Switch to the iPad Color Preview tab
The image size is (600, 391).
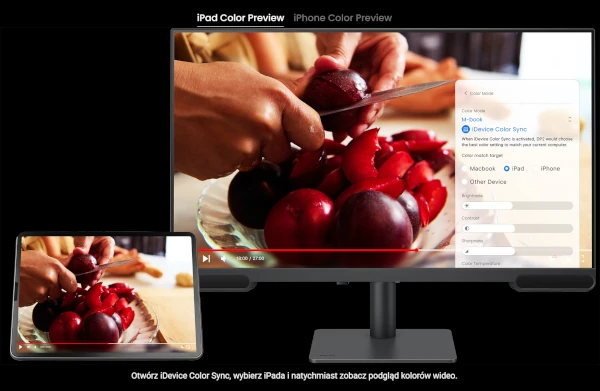[x=240, y=18]
